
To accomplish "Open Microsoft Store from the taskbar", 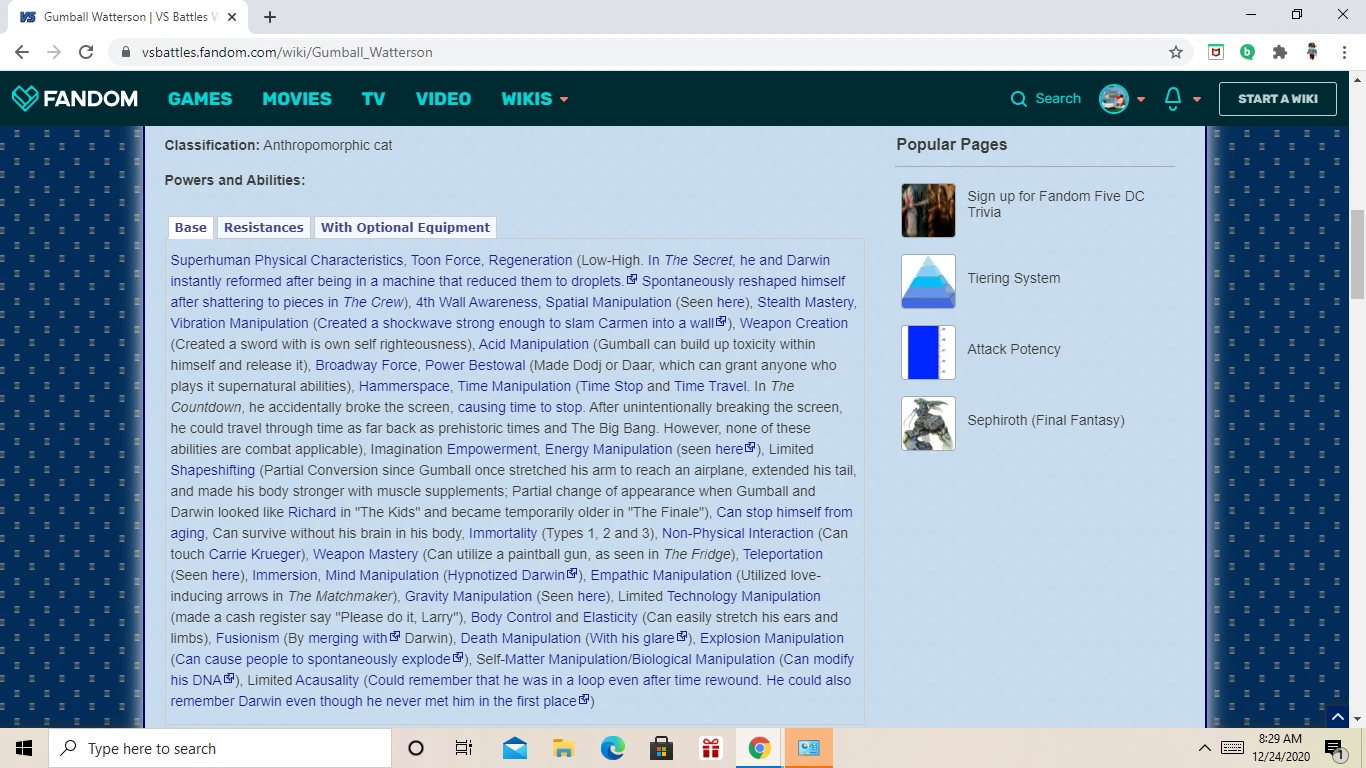I will point(661,748).
